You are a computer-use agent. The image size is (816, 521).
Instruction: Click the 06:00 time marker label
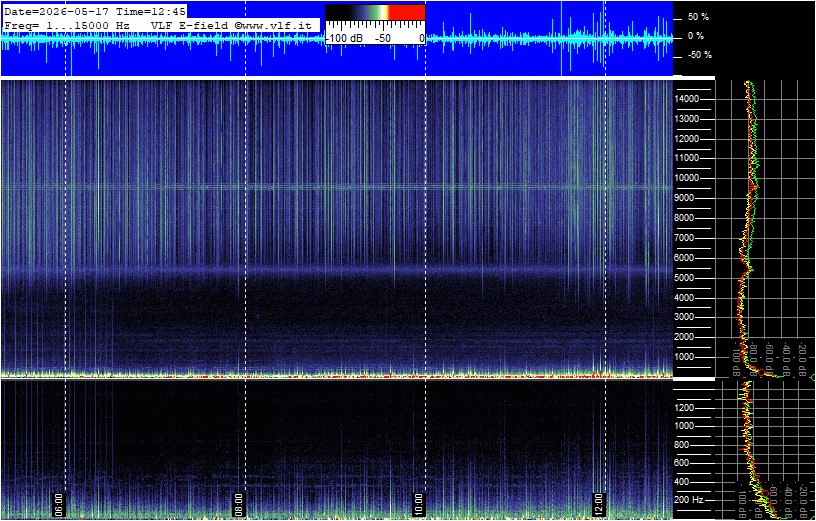tap(58, 504)
